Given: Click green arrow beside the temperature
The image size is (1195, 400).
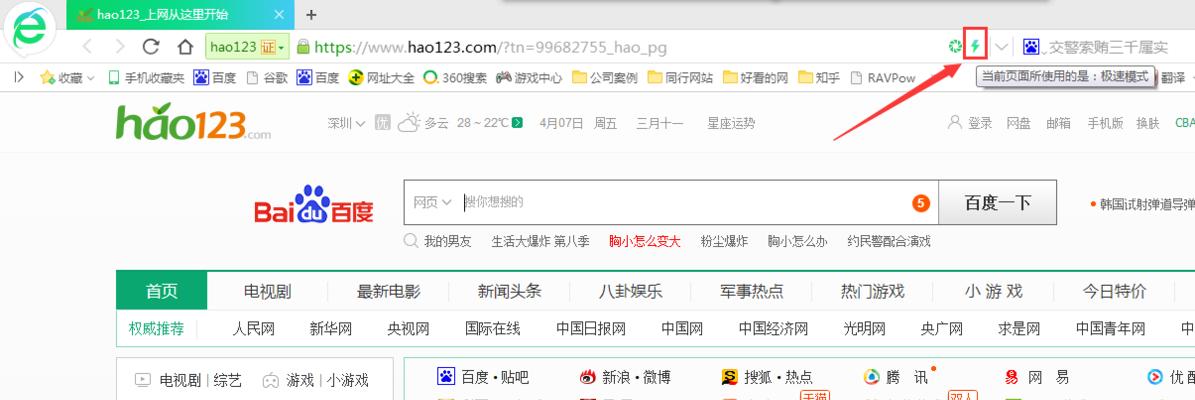Looking at the screenshot, I should [517, 123].
